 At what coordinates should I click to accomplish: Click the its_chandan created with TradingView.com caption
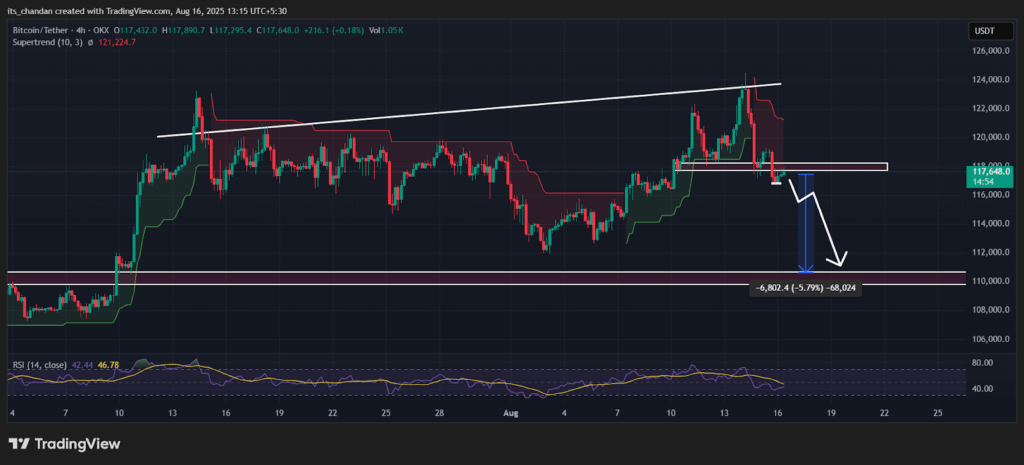pos(148,10)
